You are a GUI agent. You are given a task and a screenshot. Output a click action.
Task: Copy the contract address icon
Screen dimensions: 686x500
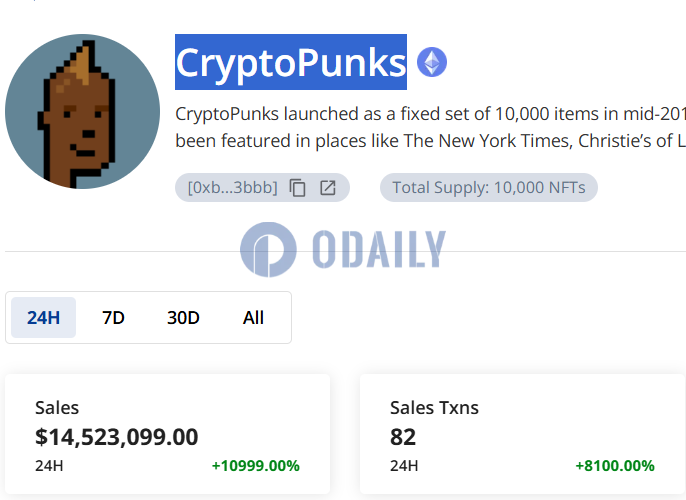[x=298, y=188]
